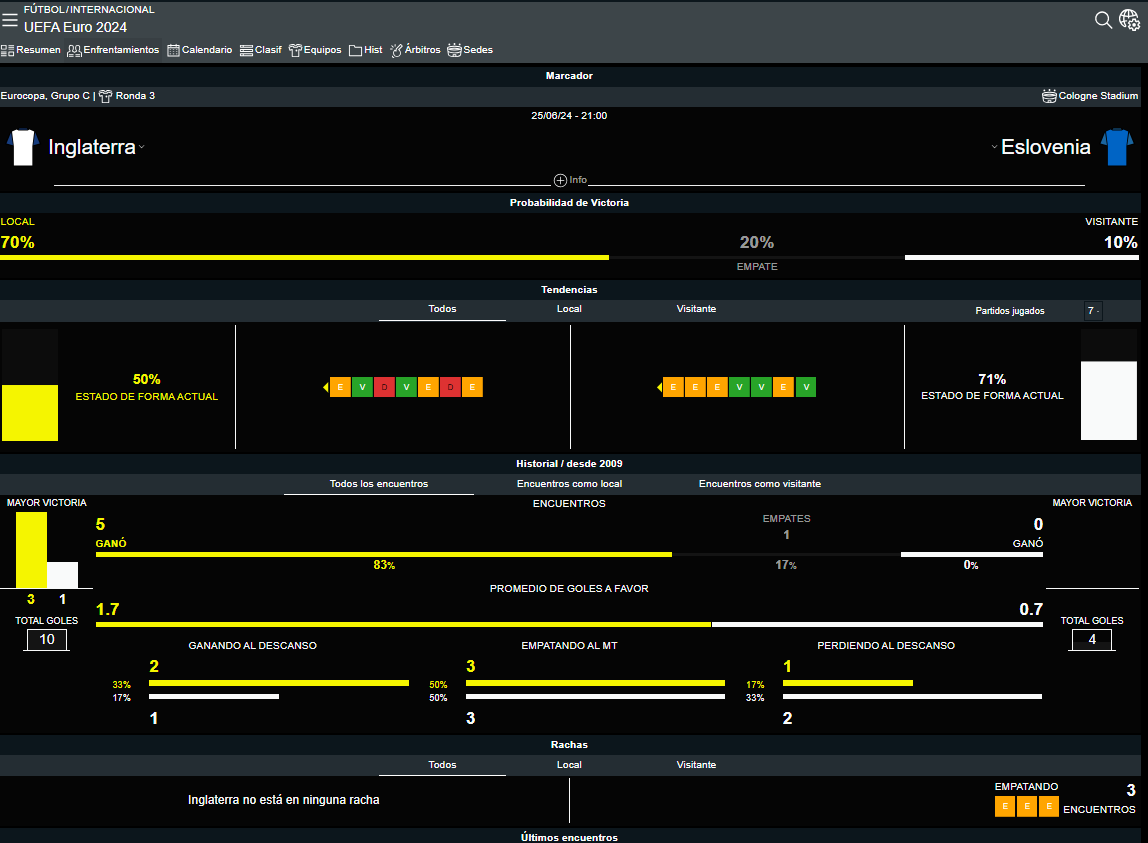This screenshot has height=843, width=1148.
Task: Go to the Resumen section
Action: pos(31,50)
